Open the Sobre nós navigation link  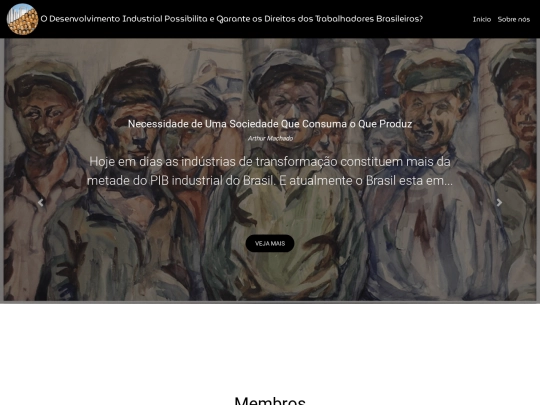513,19
